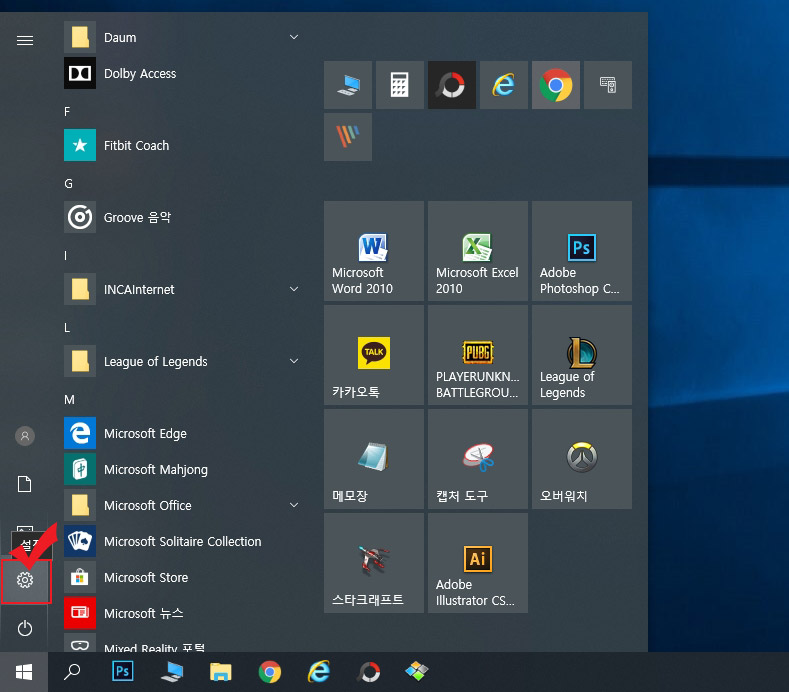The height and width of the screenshot is (692, 789).
Task: Open the Daum folder entry
Action: click(x=182, y=37)
